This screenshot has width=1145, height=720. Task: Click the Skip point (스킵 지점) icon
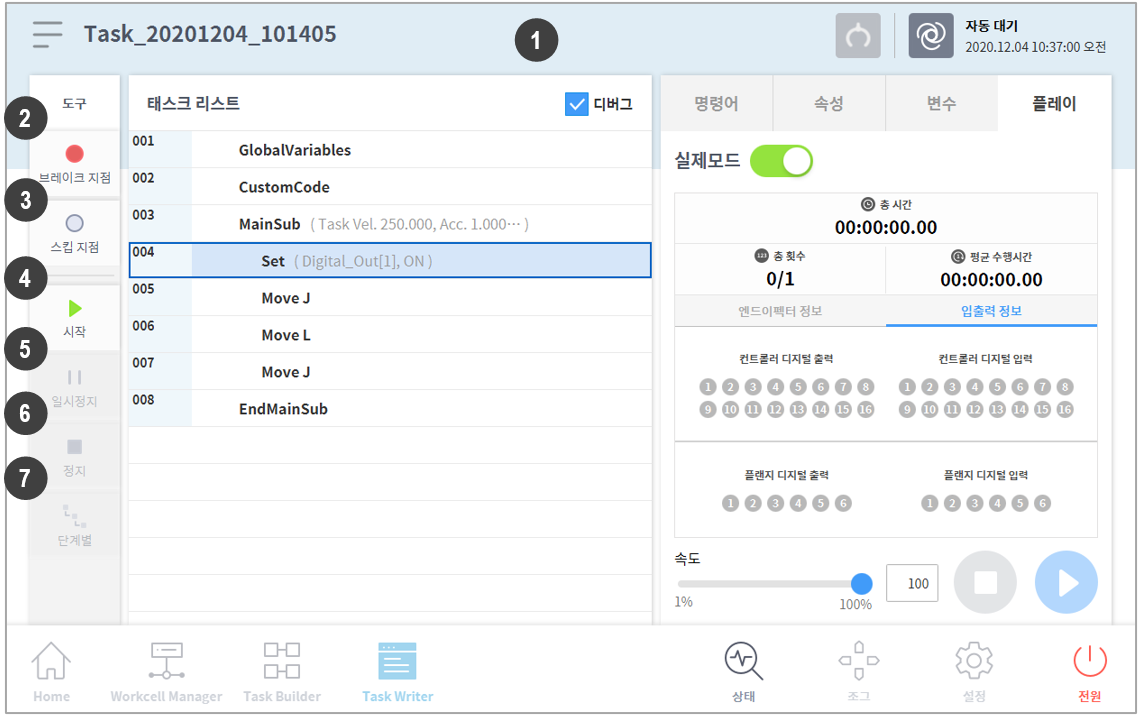tap(74, 223)
